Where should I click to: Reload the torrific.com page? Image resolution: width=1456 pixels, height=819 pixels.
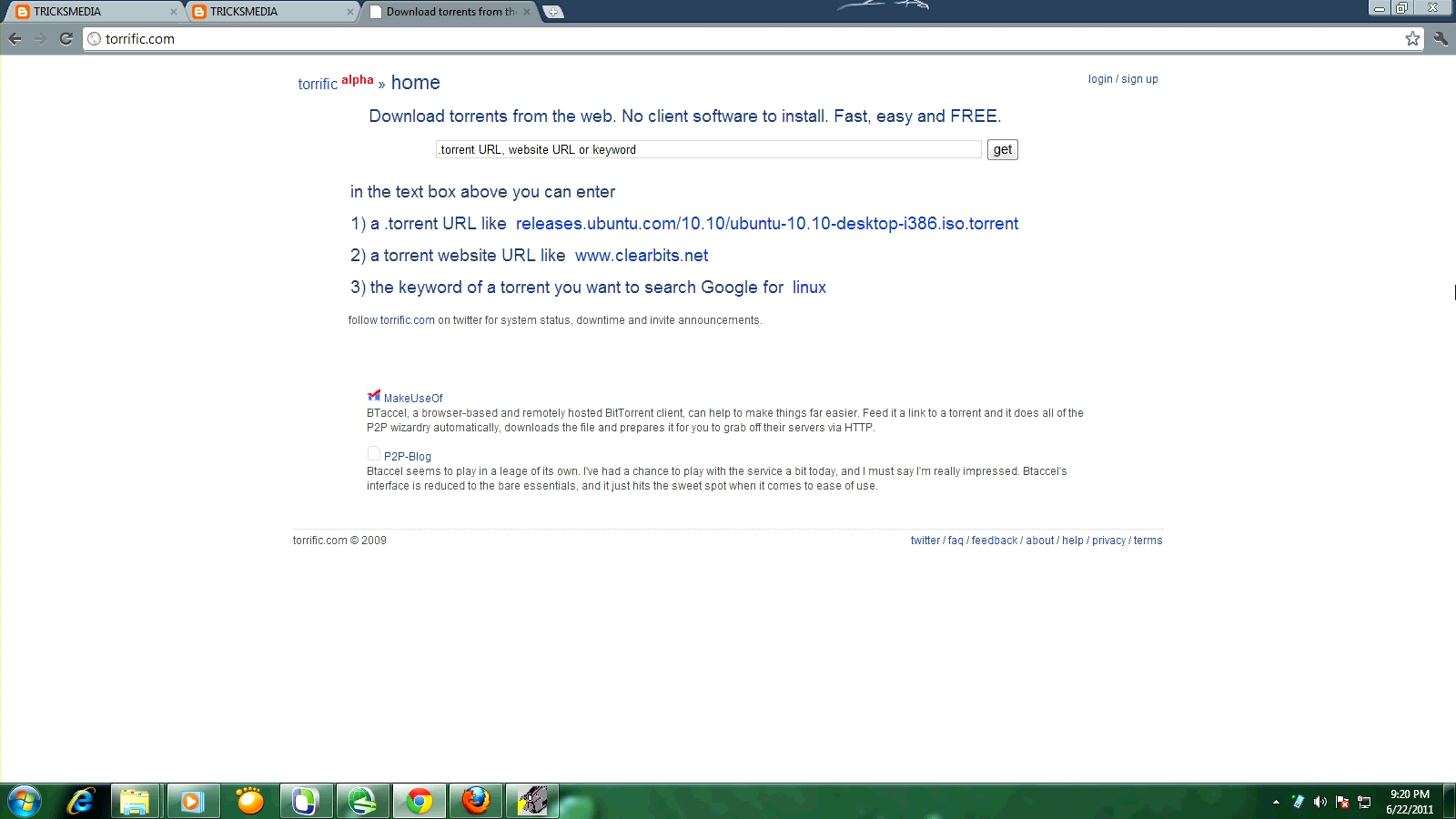pos(66,38)
